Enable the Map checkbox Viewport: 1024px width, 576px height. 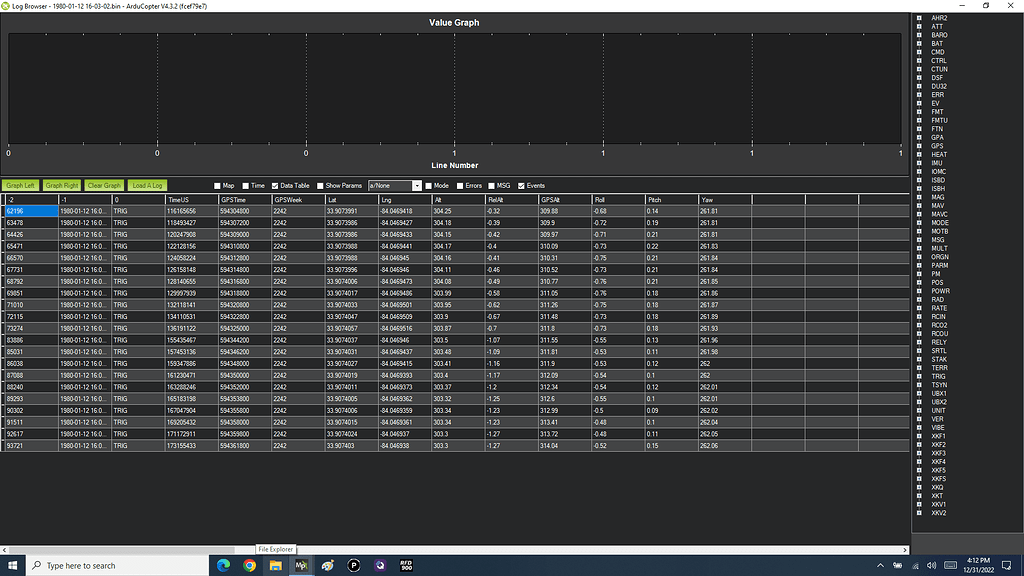[217, 185]
